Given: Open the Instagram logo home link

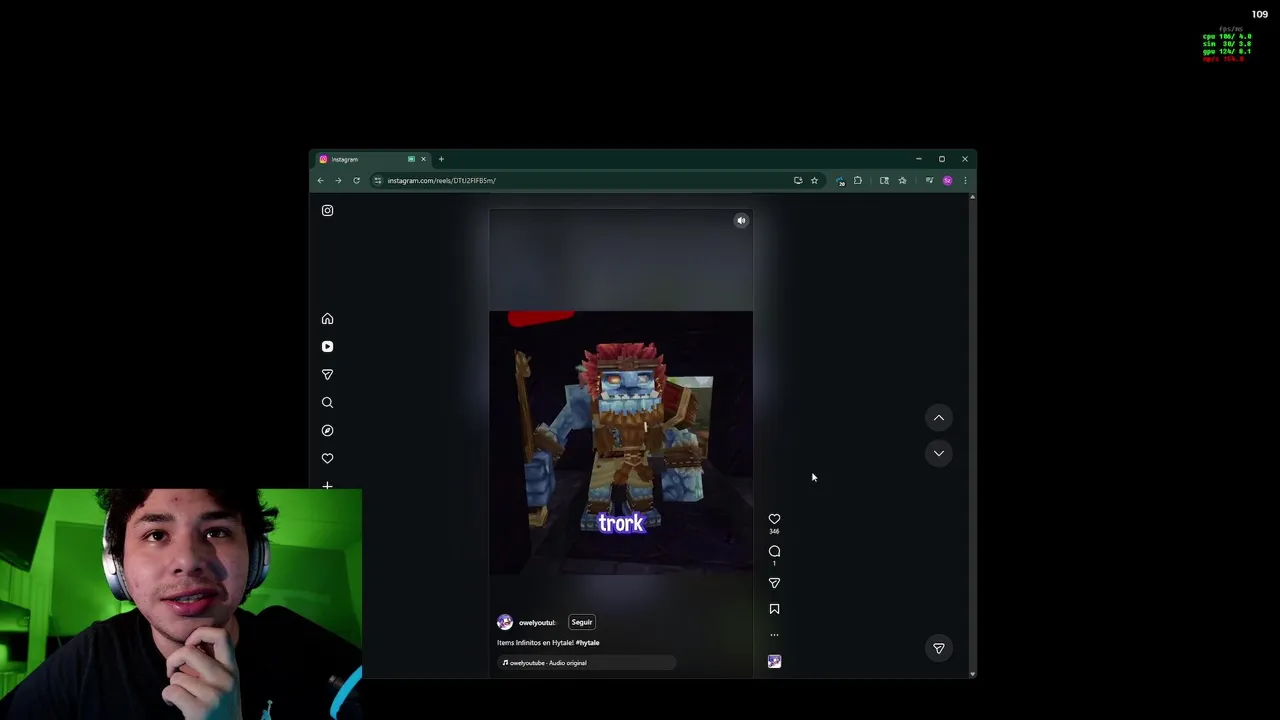Looking at the screenshot, I should click(327, 210).
